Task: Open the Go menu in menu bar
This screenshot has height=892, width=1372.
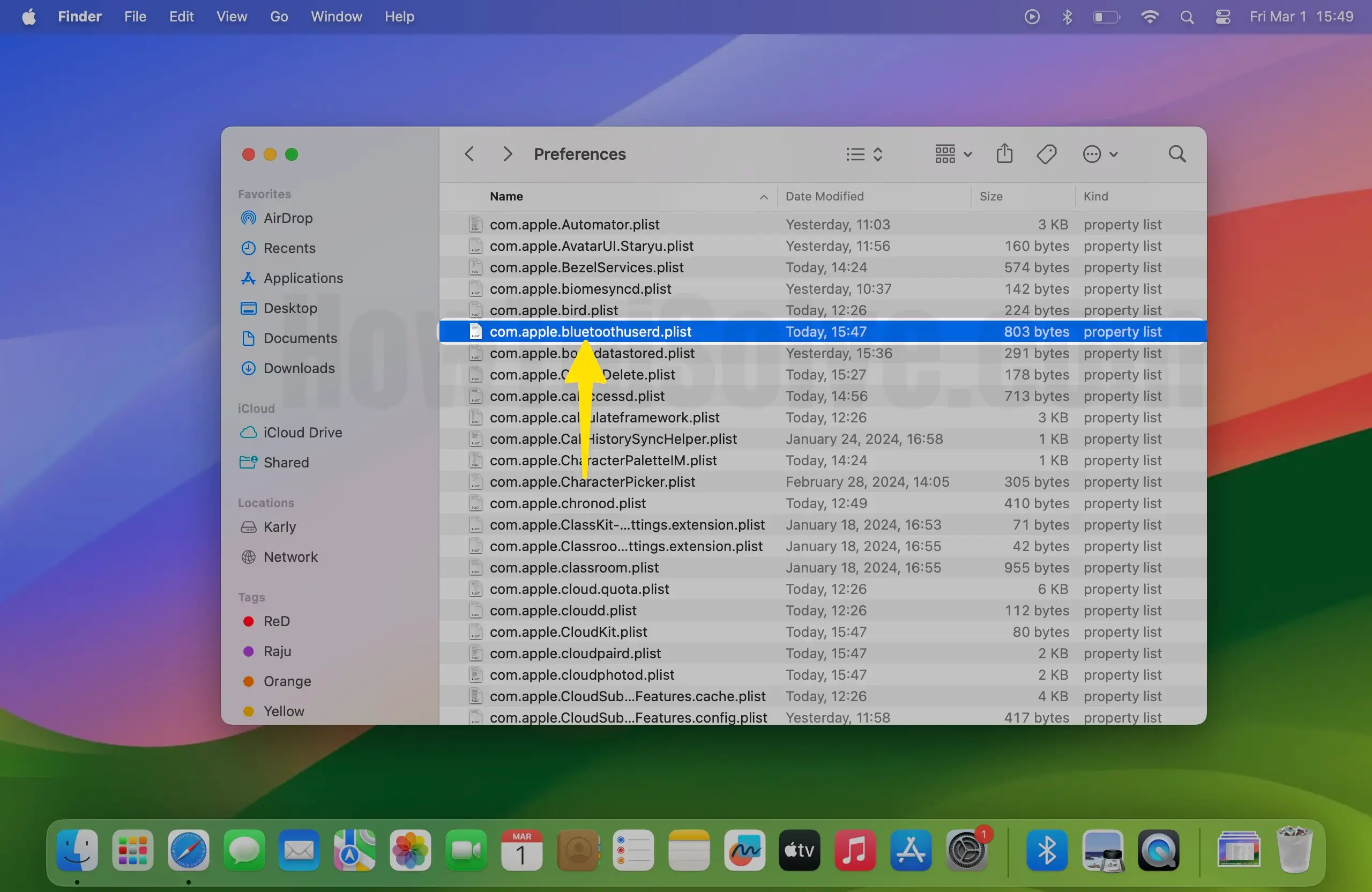Action: tap(279, 17)
